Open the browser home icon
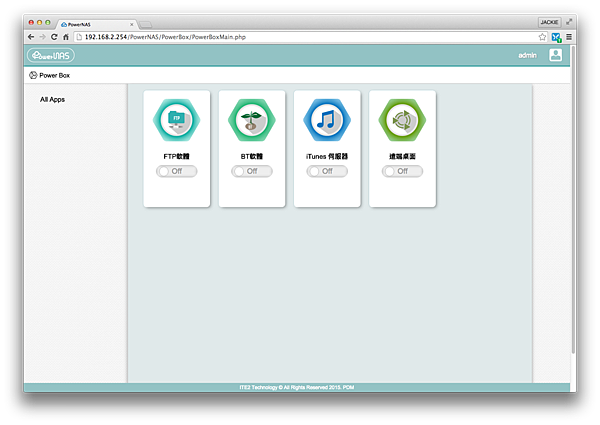The width and height of the screenshot is (600, 425). click(x=66, y=37)
